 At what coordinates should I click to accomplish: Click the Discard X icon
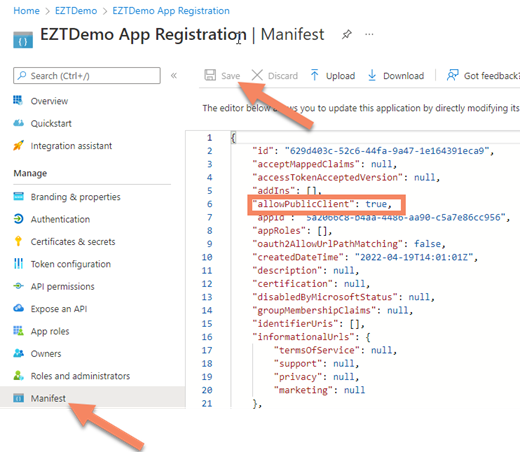point(257,75)
